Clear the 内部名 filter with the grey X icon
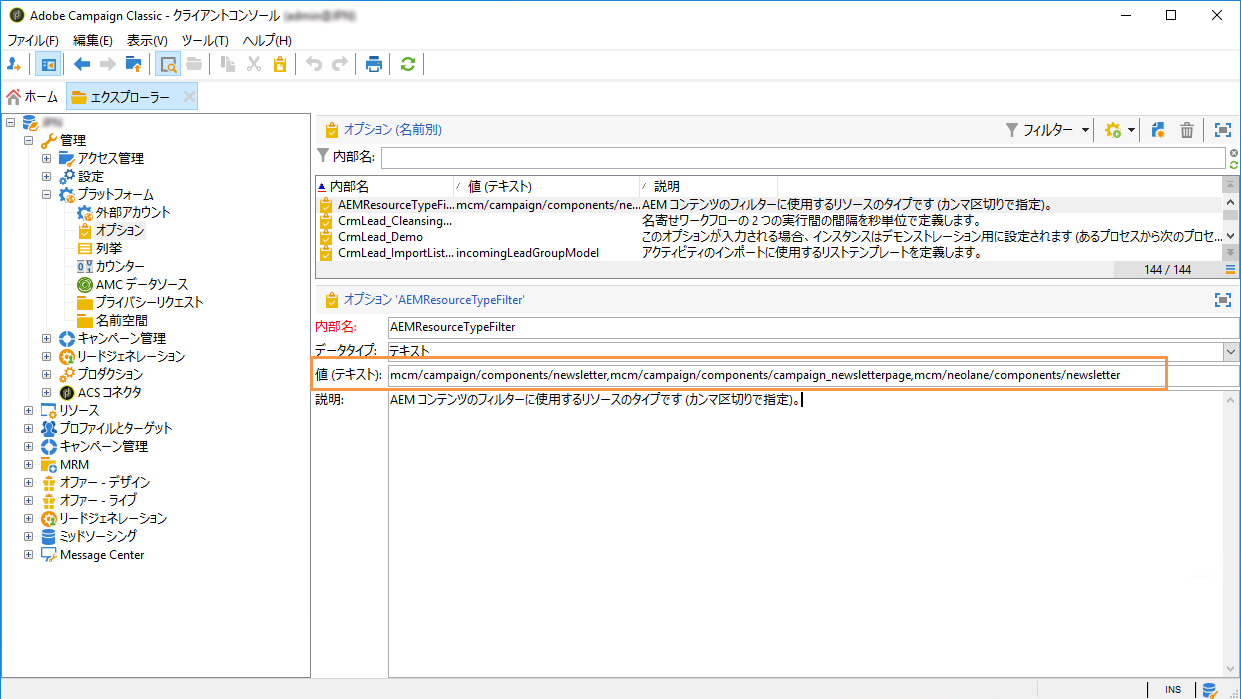Screen dimensions: 1241x699 pyautogui.click(x=1234, y=153)
